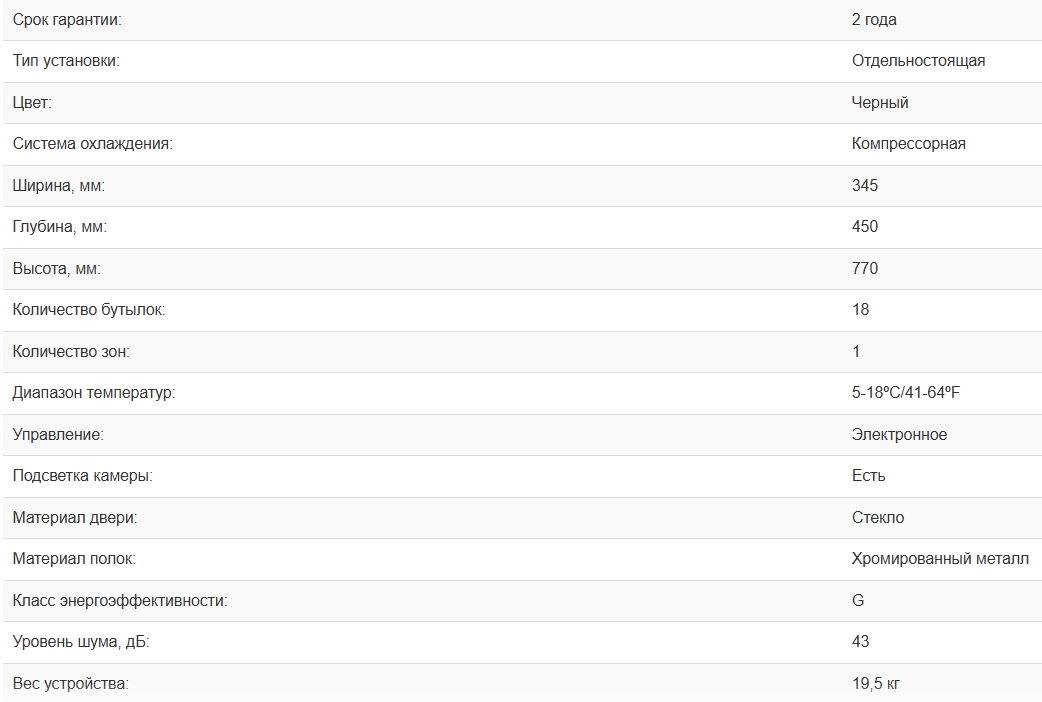Click the "Подсветка камеры:" label
This screenshot has width=1042, height=702.
point(82,476)
